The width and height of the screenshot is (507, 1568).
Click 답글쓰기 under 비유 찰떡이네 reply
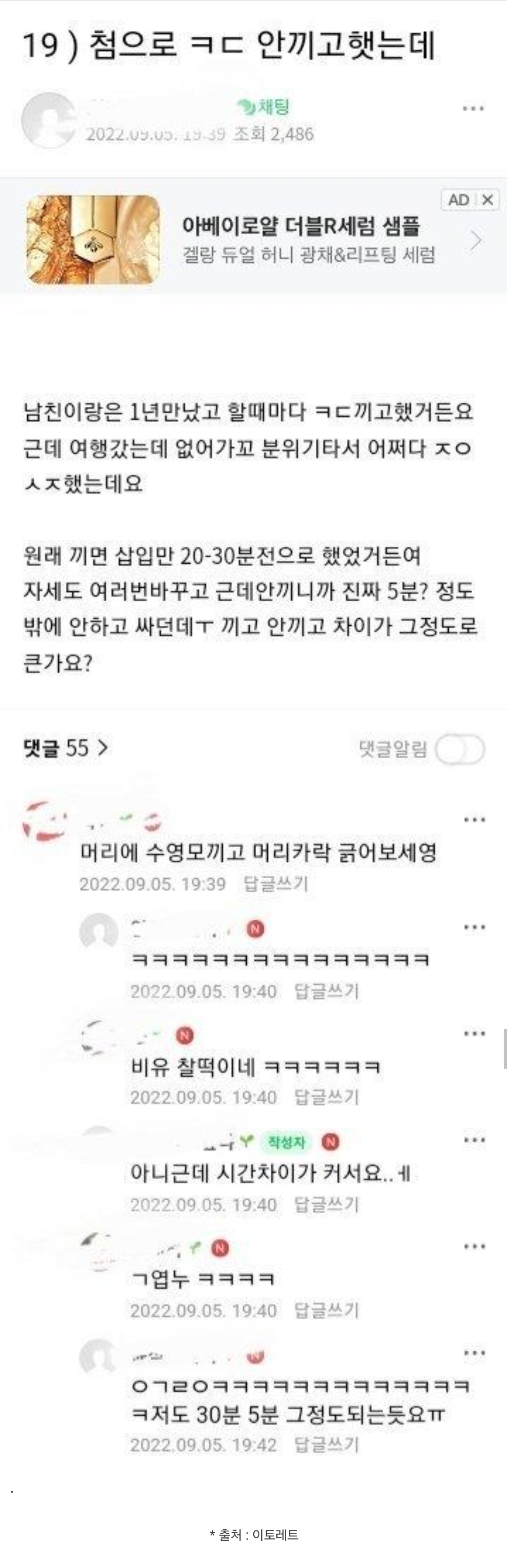point(326,1097)
